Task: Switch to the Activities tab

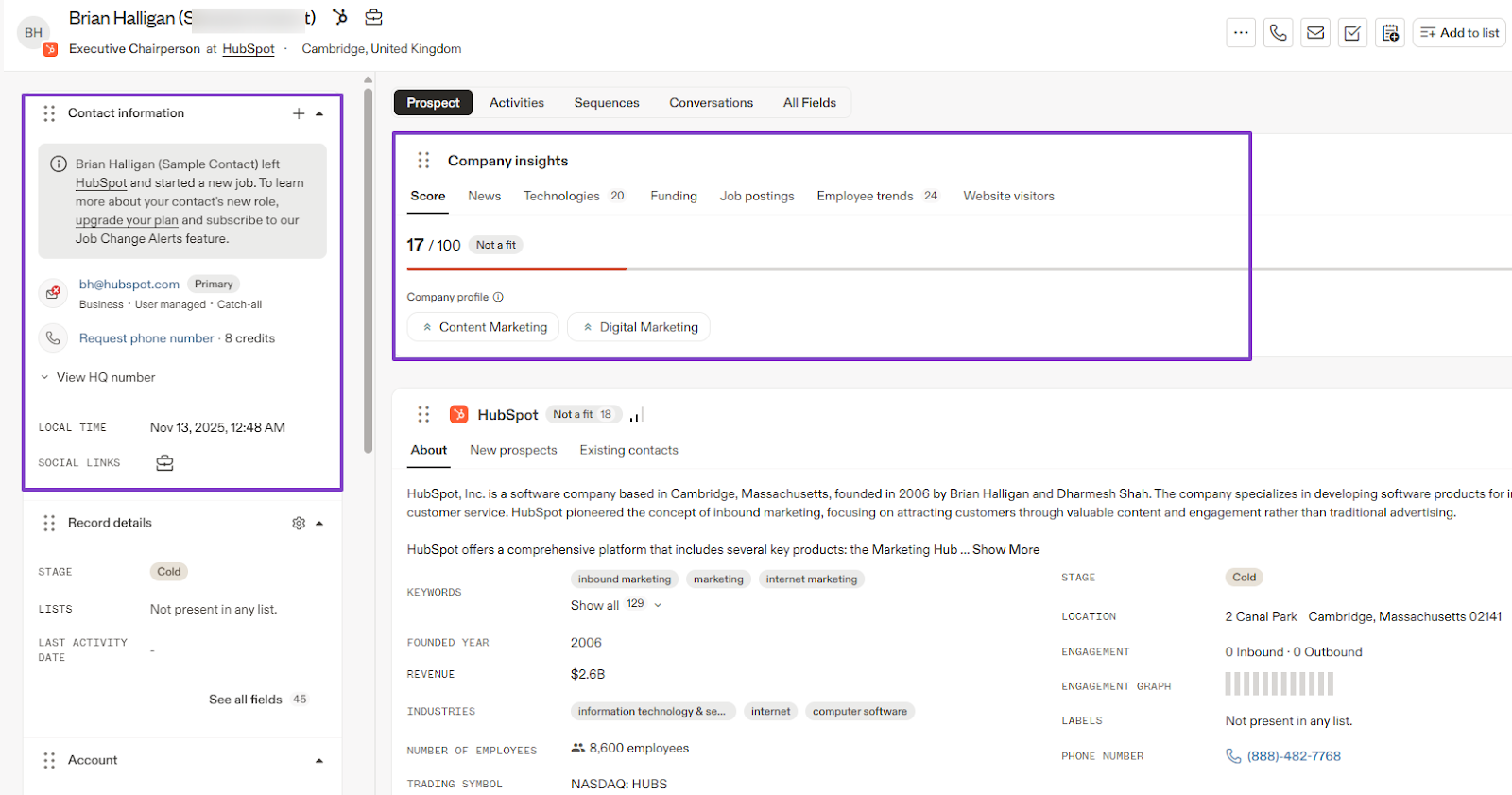Action: 517,102
